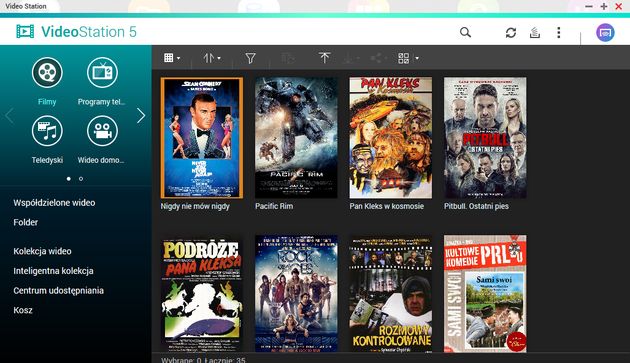Viewport: 630px width, 363px height.
Task: Go to next category page arrow
Action: [141, 115]
